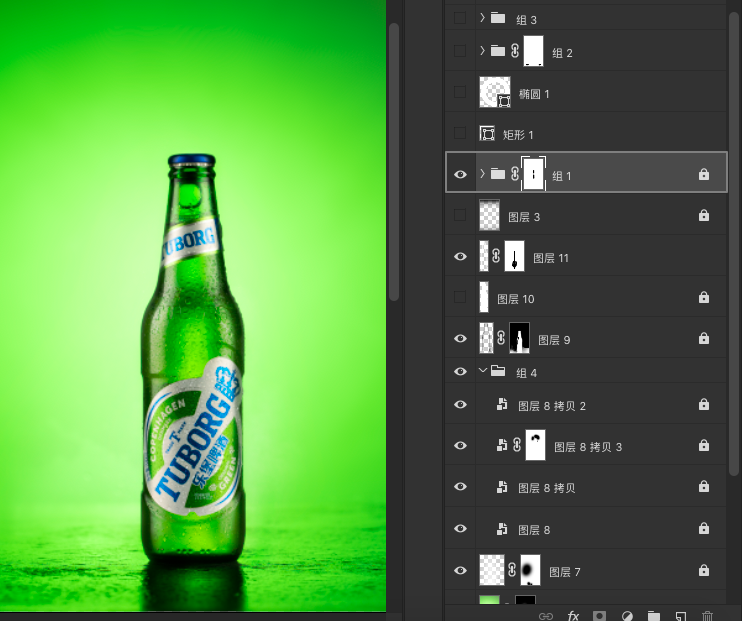The width and height of the screenshot is (742, 621).
Task: Click the lock icon on 图层 8 拷贝
Action: [x=704, y=487]
